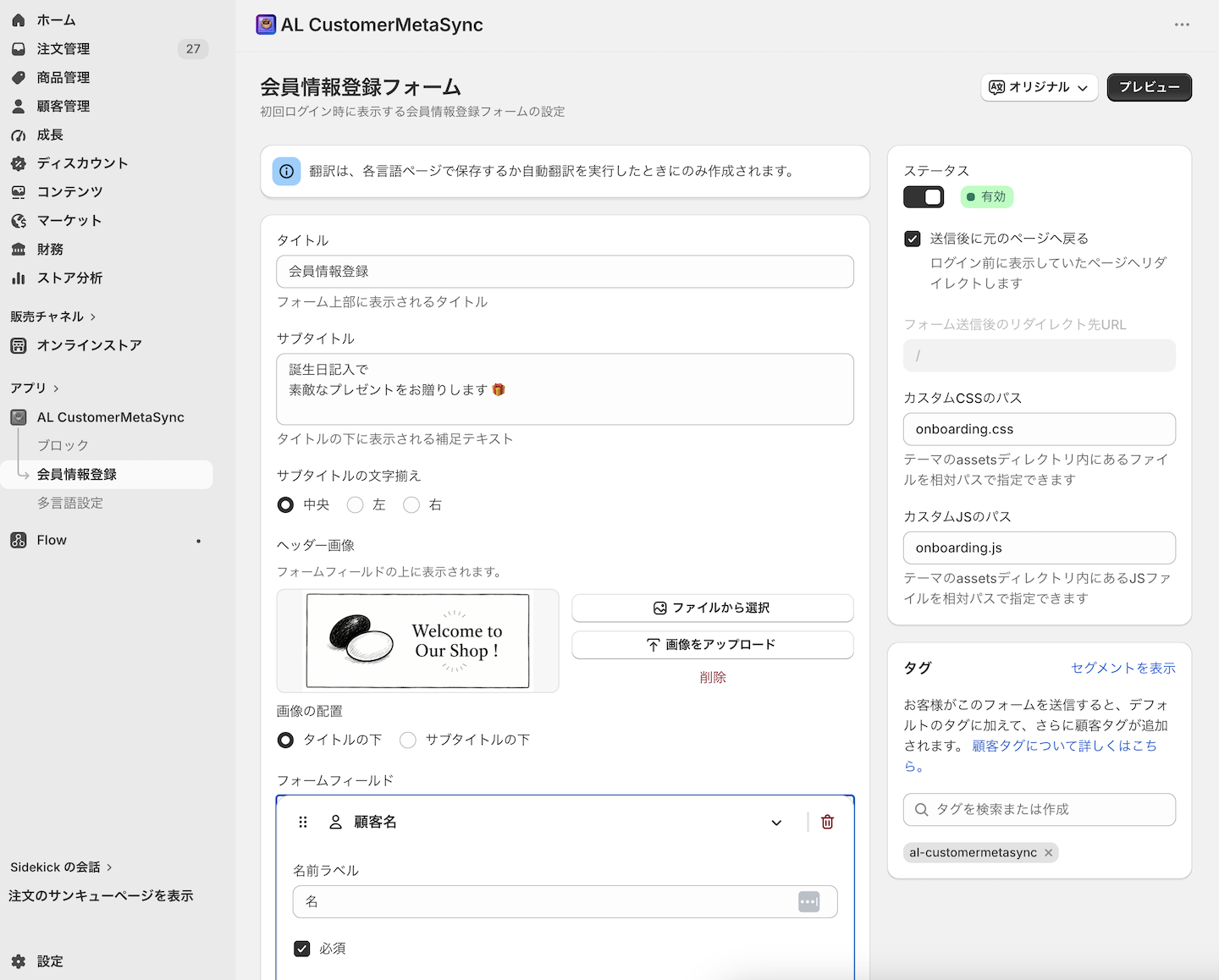Screen dimensions: 1219x980
Task: Click the pin dot next to Flow
Action: click(x=199, y=541)
